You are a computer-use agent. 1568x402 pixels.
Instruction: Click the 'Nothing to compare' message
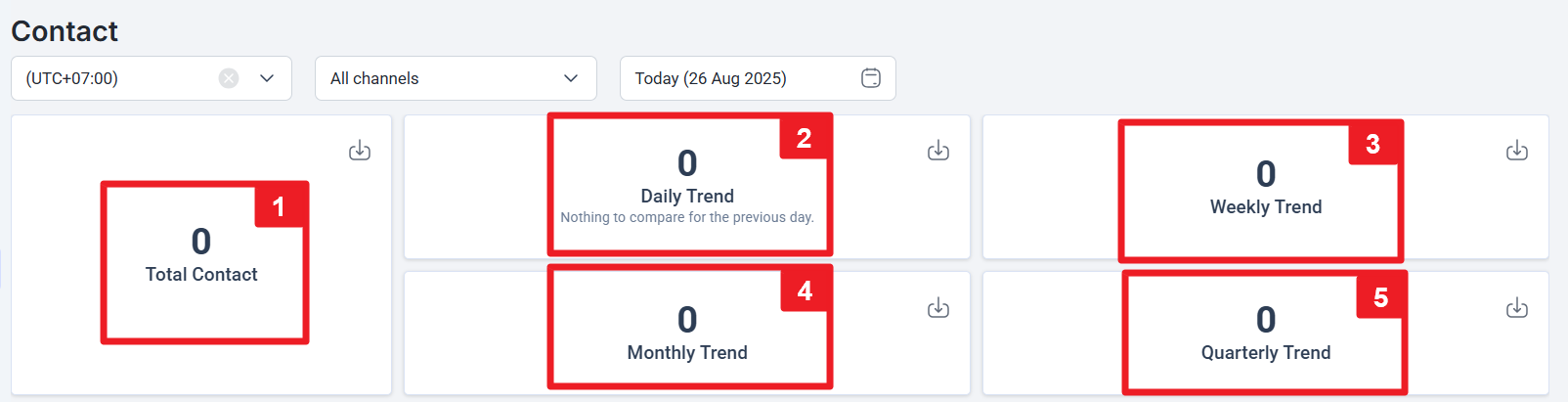pos(687,217)
